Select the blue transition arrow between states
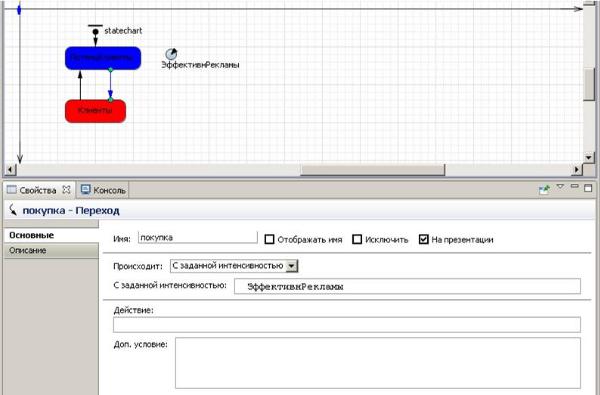 coord(110,85)
